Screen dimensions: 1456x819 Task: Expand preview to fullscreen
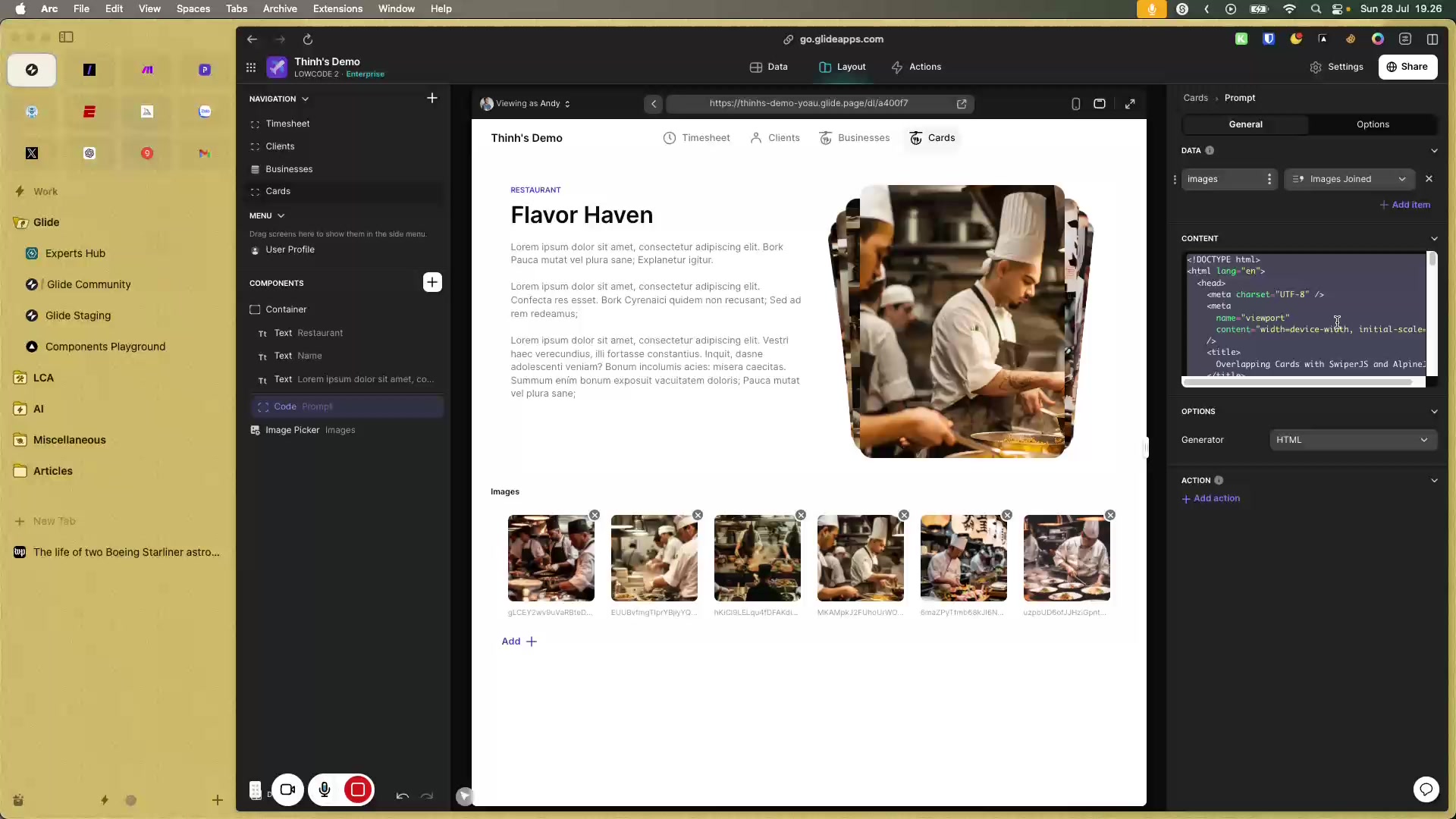point(1130,104)
